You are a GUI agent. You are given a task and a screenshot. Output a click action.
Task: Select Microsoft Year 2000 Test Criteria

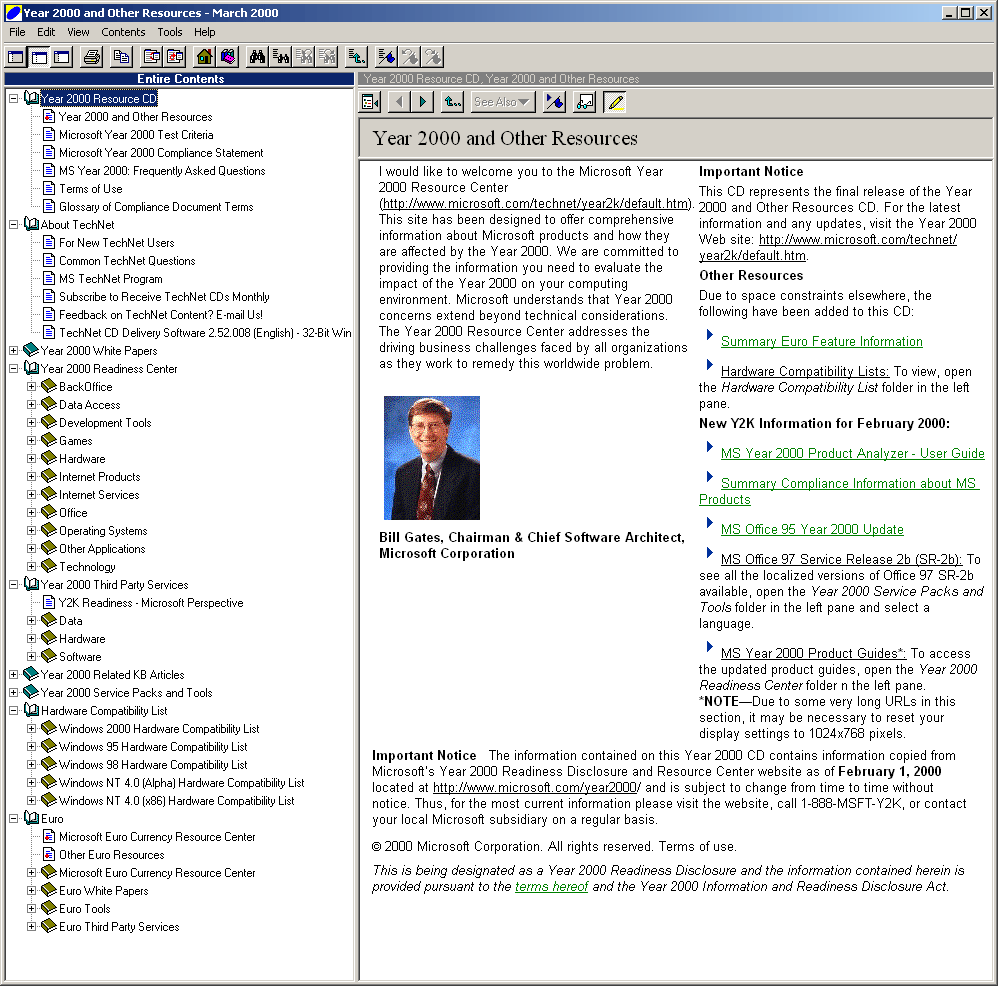[136, 135]
